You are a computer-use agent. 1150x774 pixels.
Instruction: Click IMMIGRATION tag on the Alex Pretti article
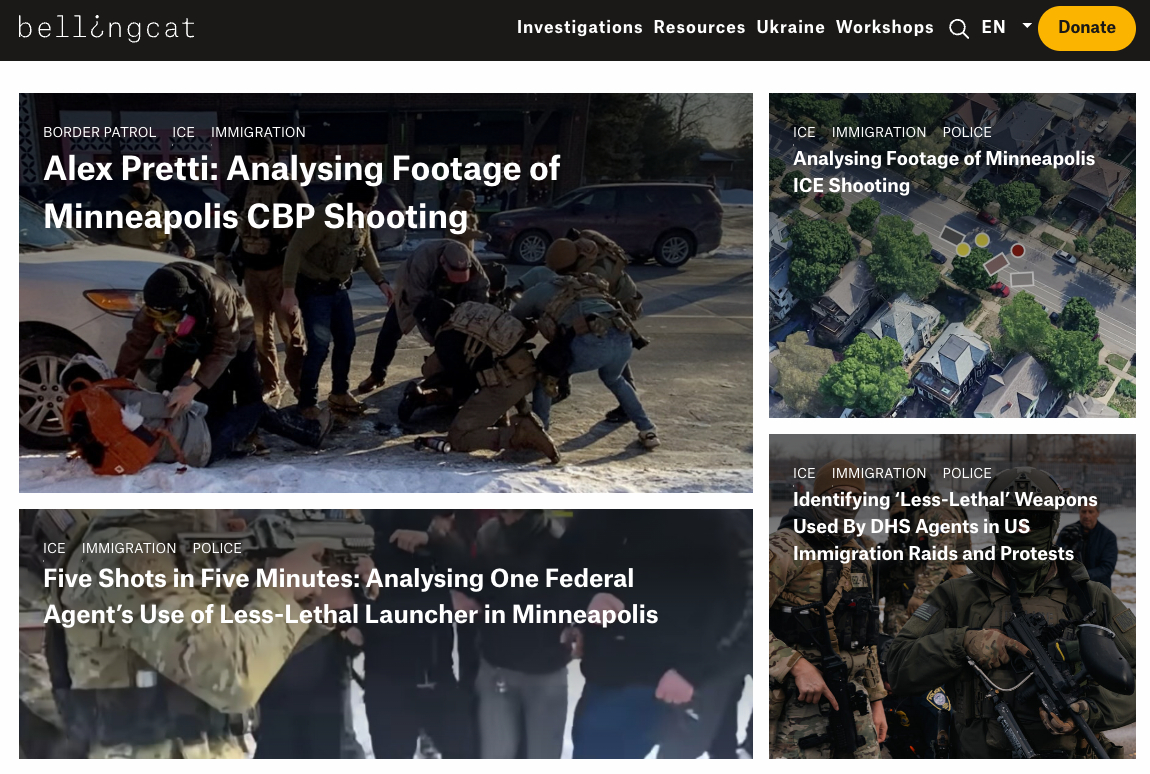pyautogui.click(x=258, y=132)
